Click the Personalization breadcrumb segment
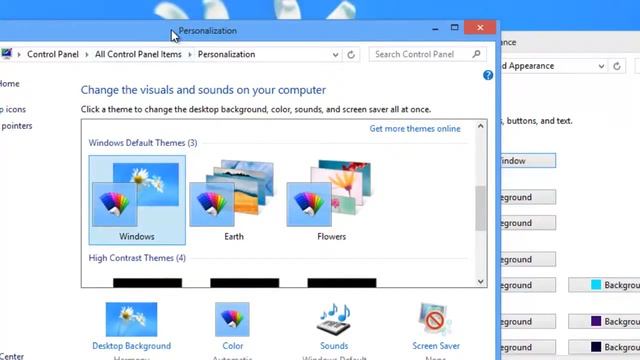The image size is (640, 360). [x=227, y=54]
